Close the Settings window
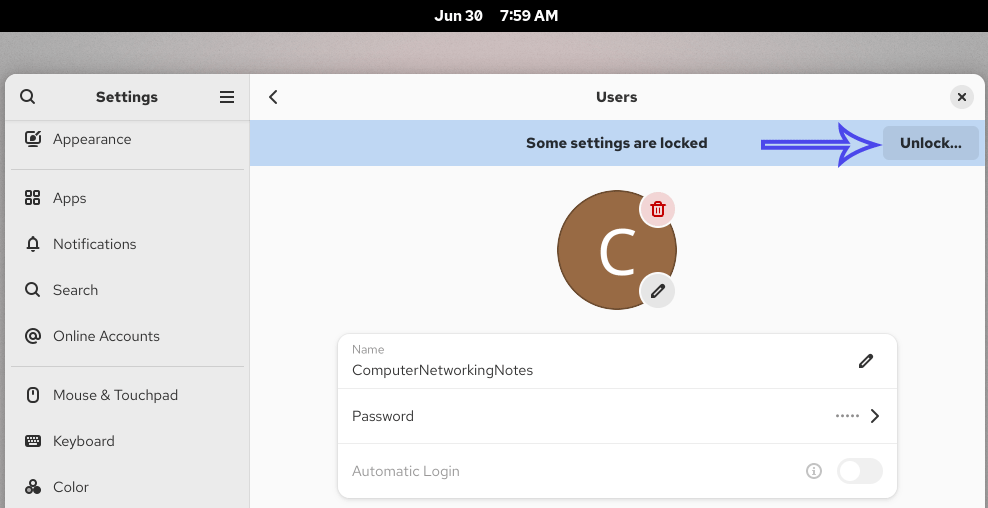This screenshot has height=508, width=988. tap(962, 97)
